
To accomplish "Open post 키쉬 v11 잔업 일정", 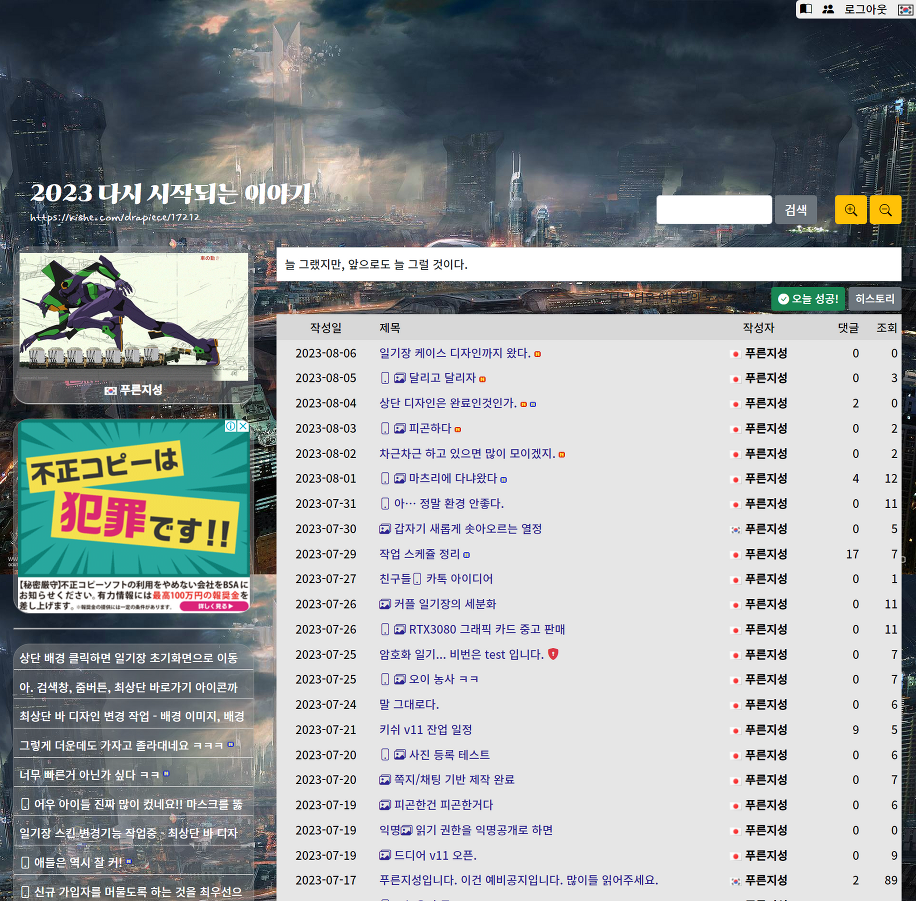I will click(432, 730).
